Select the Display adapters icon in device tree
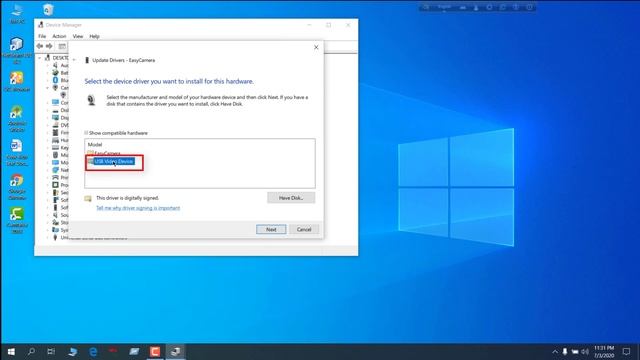 click(56, 118)
